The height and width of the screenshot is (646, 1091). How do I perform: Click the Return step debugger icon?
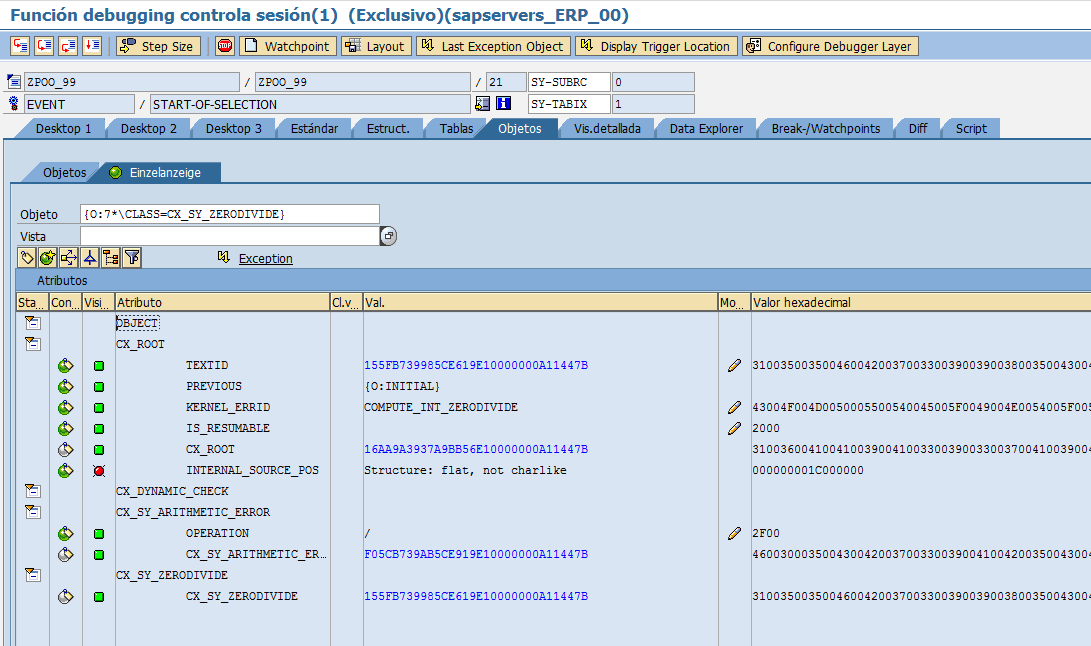(67, 46)
